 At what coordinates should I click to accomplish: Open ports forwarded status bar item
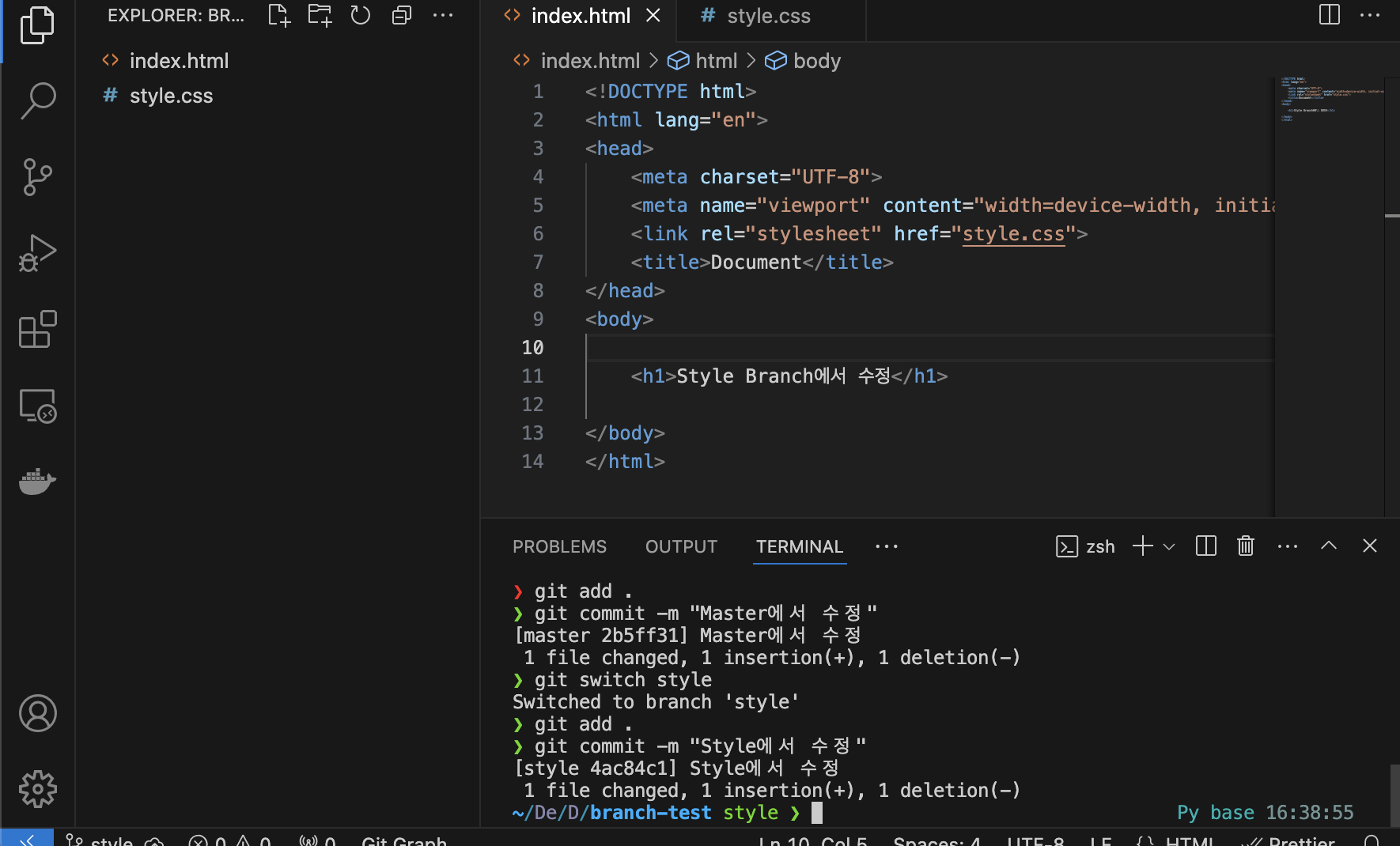pyautogui.click(x=317, y=841)
